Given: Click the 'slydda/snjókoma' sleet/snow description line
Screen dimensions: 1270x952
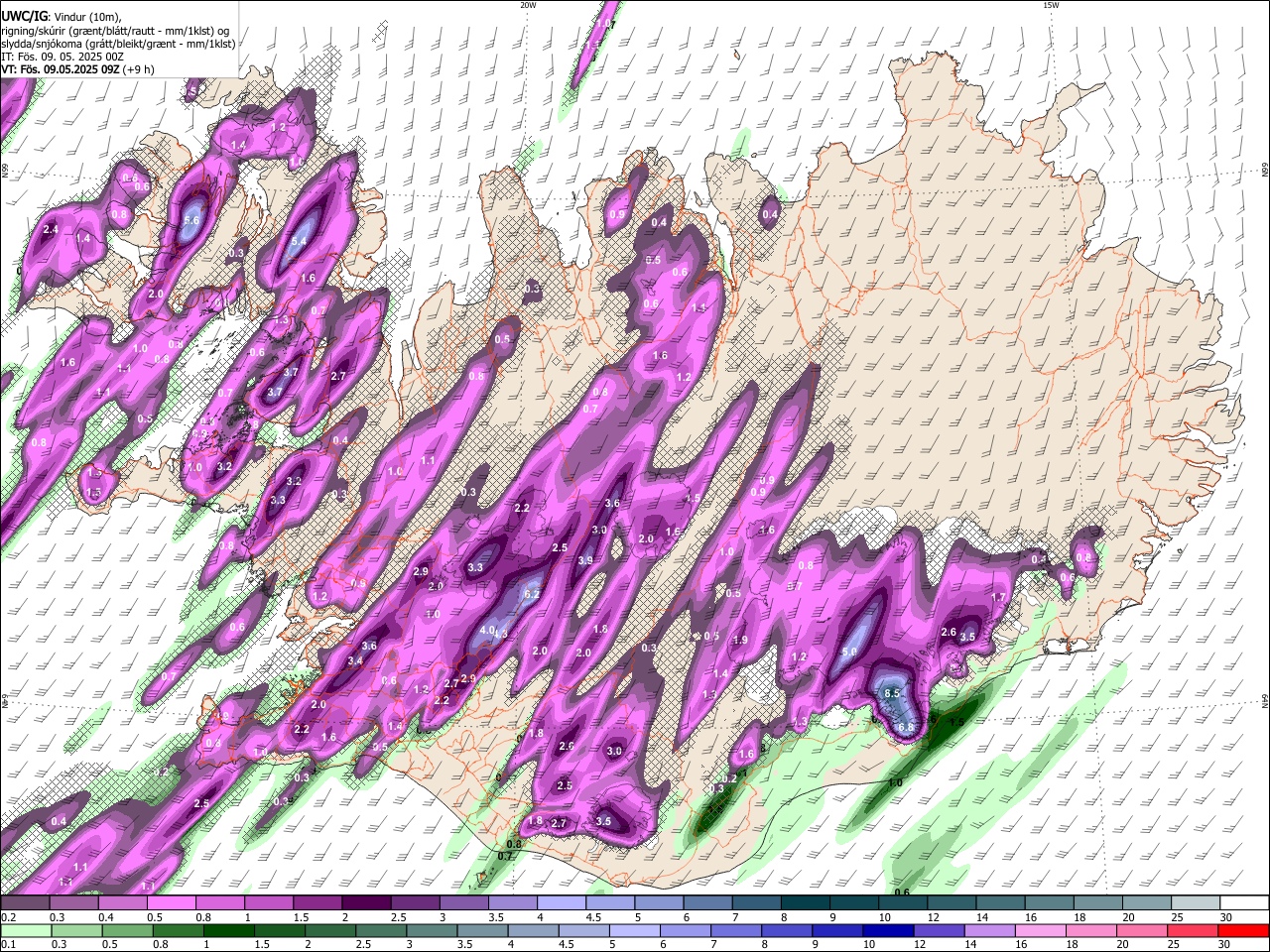Looking at the screenshot, I should (x=118, y=44).
